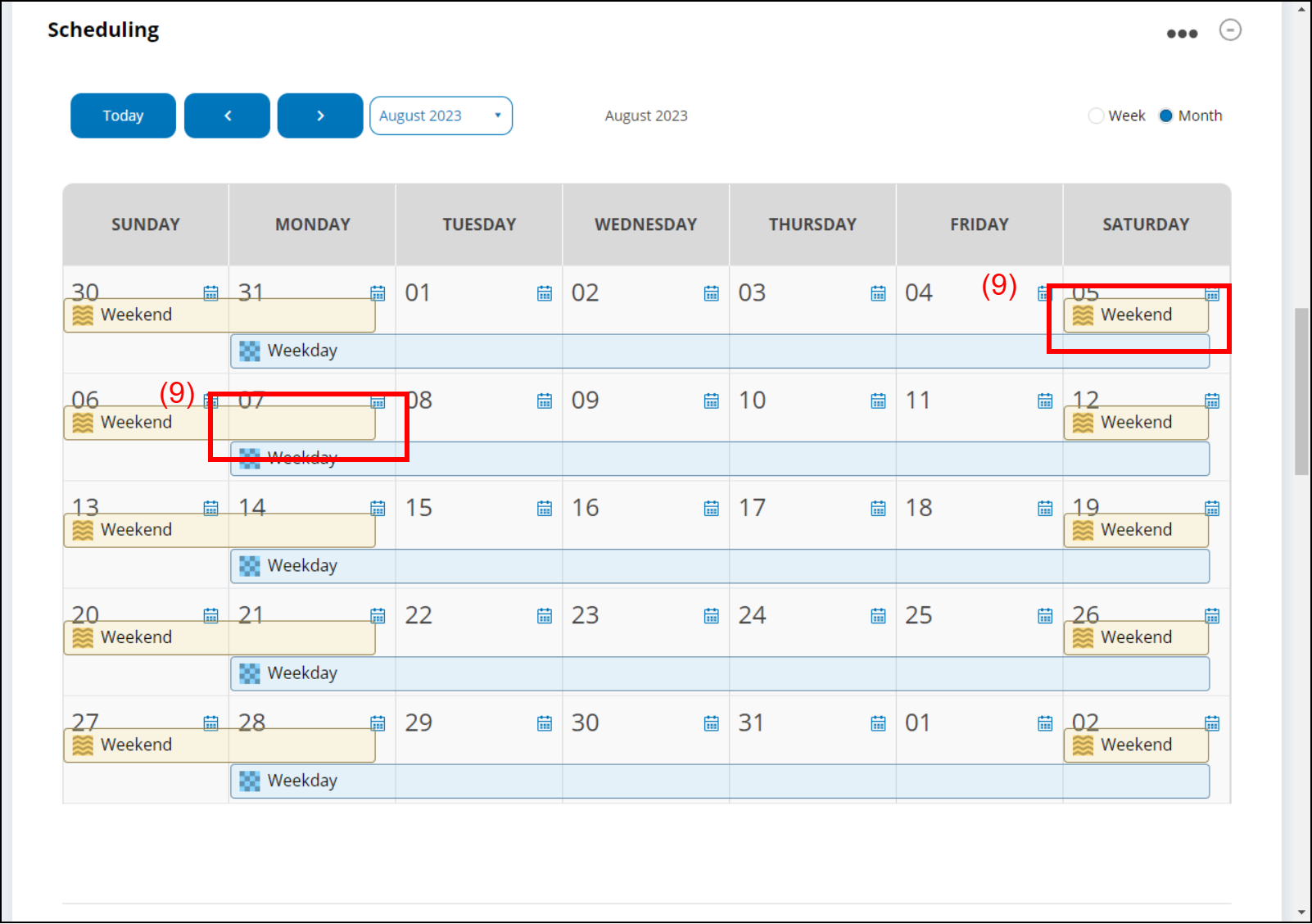The width and height of the screenshot is (1312, 924).
Task: Click calendar icon on Thursday 31
Action: point(878,723)
